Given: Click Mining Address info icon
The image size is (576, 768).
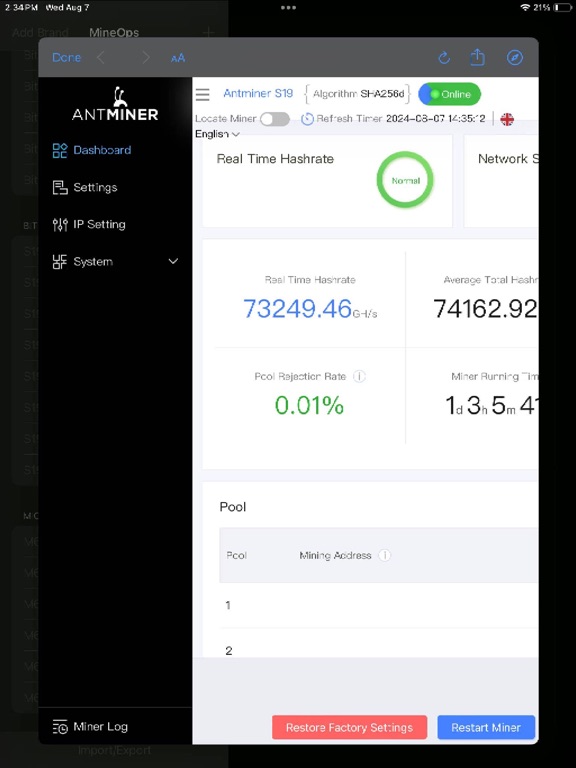Looking at the screenshot, I should 385,555.
